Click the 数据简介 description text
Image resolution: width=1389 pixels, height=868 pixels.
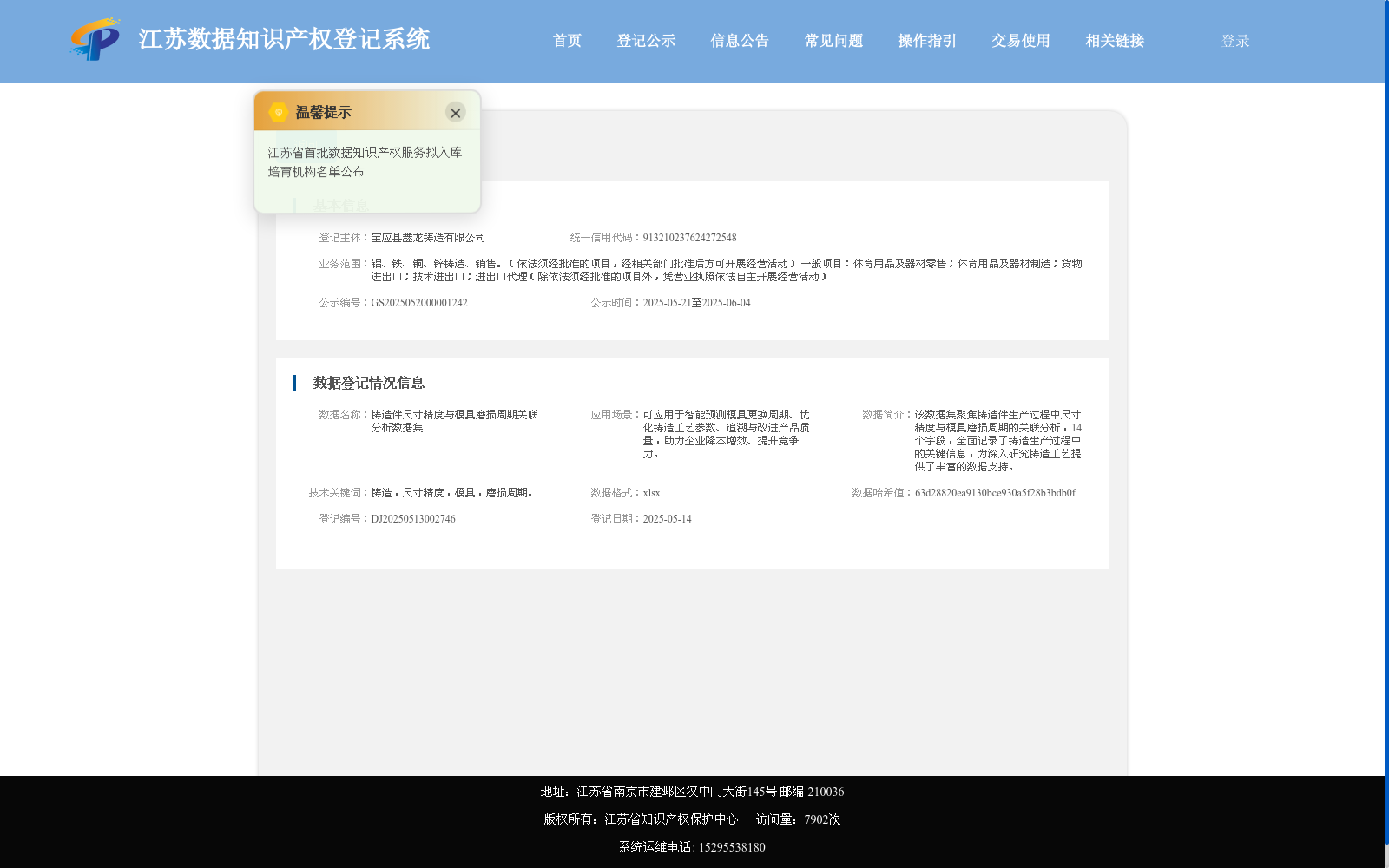click(997, 441)
